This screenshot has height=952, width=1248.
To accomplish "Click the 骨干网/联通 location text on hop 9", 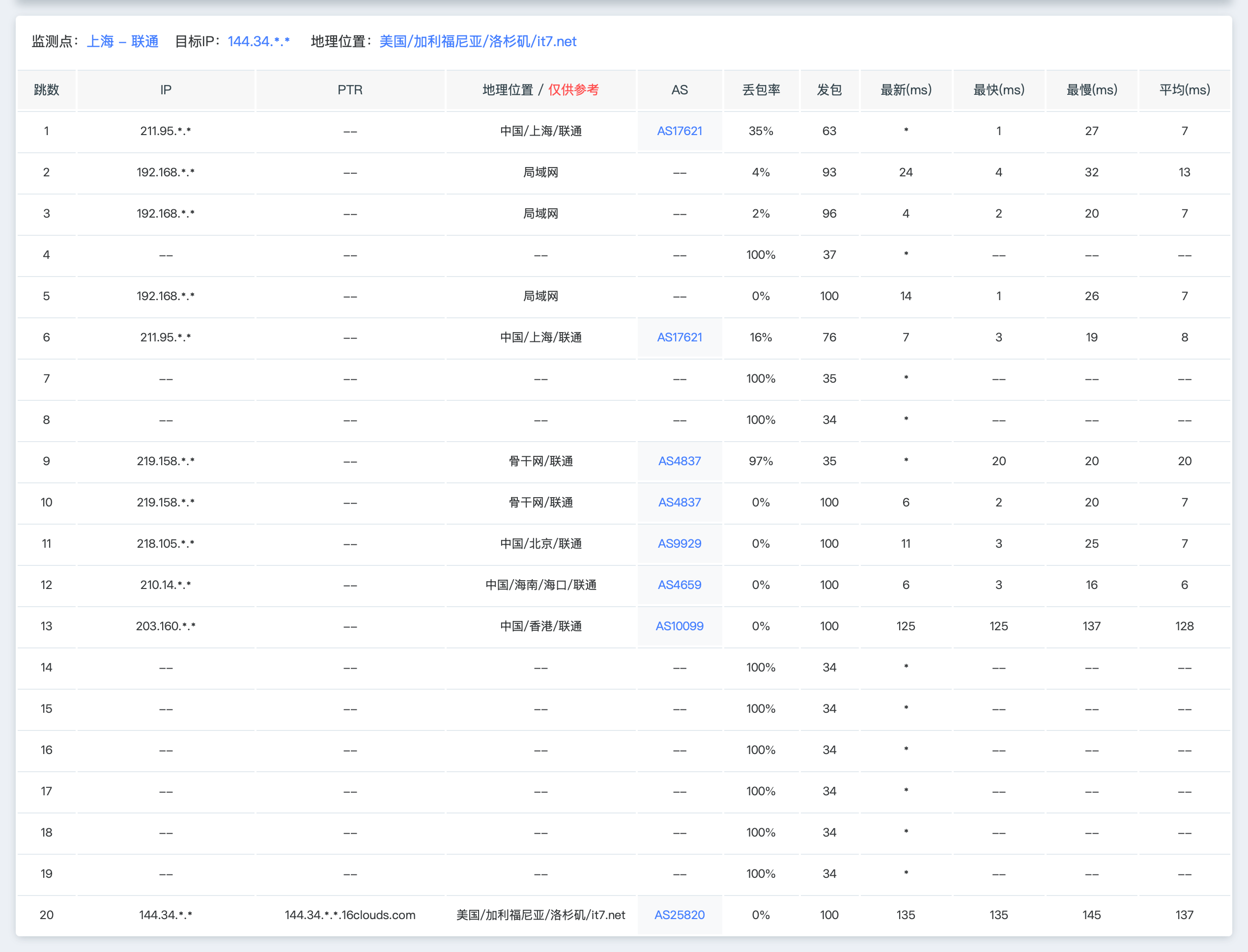I will tap(540, 461).
